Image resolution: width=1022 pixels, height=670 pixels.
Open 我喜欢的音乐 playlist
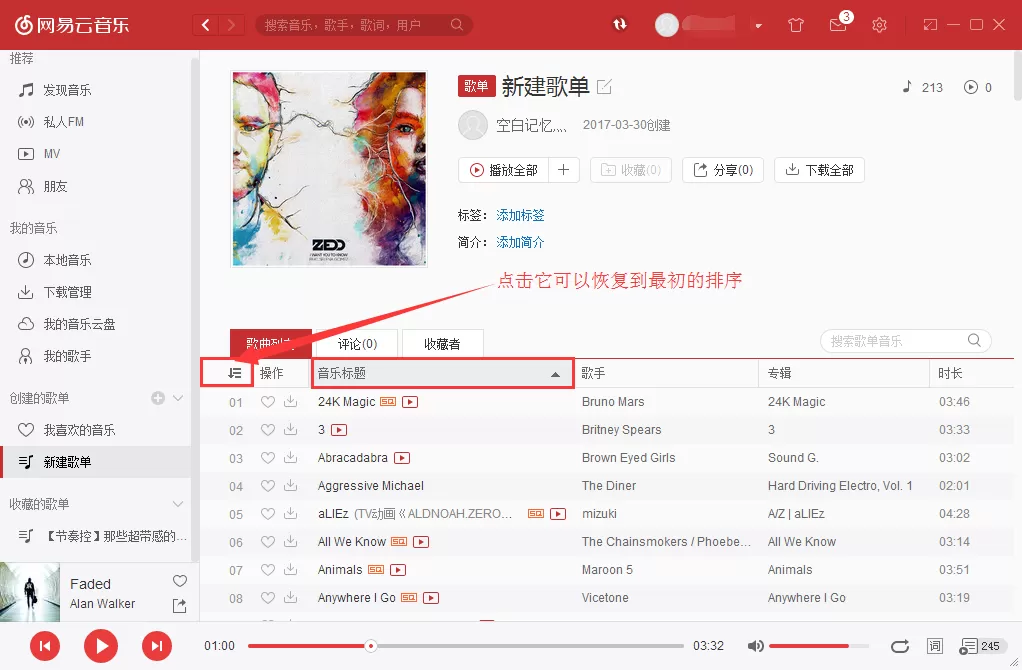pyautogui.click(x=80, y=430)
